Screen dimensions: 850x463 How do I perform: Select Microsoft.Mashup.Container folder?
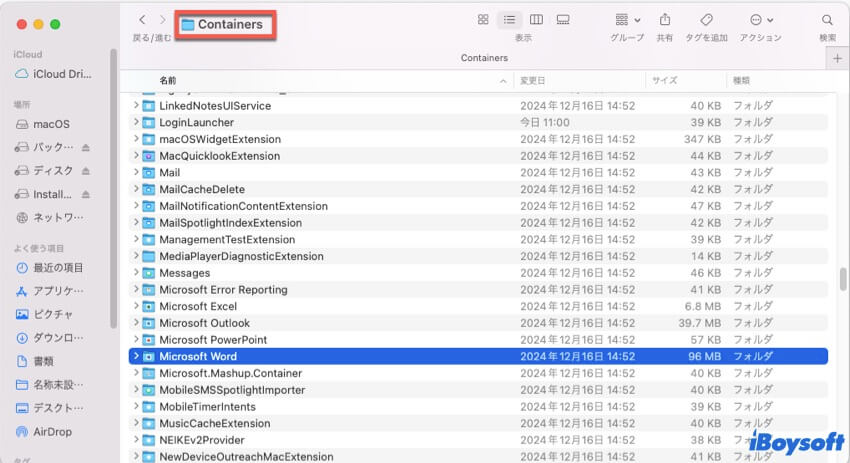[x=478, y=373]
